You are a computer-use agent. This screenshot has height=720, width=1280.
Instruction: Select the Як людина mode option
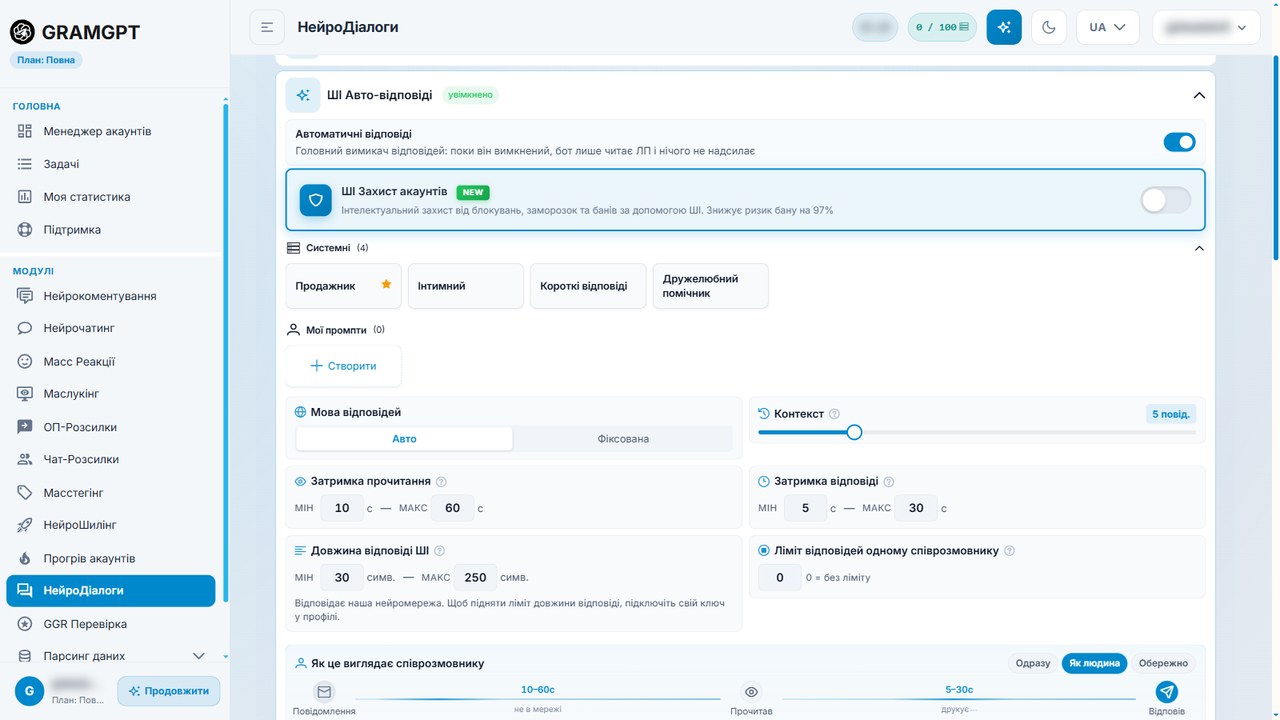tap(1094, 663)
